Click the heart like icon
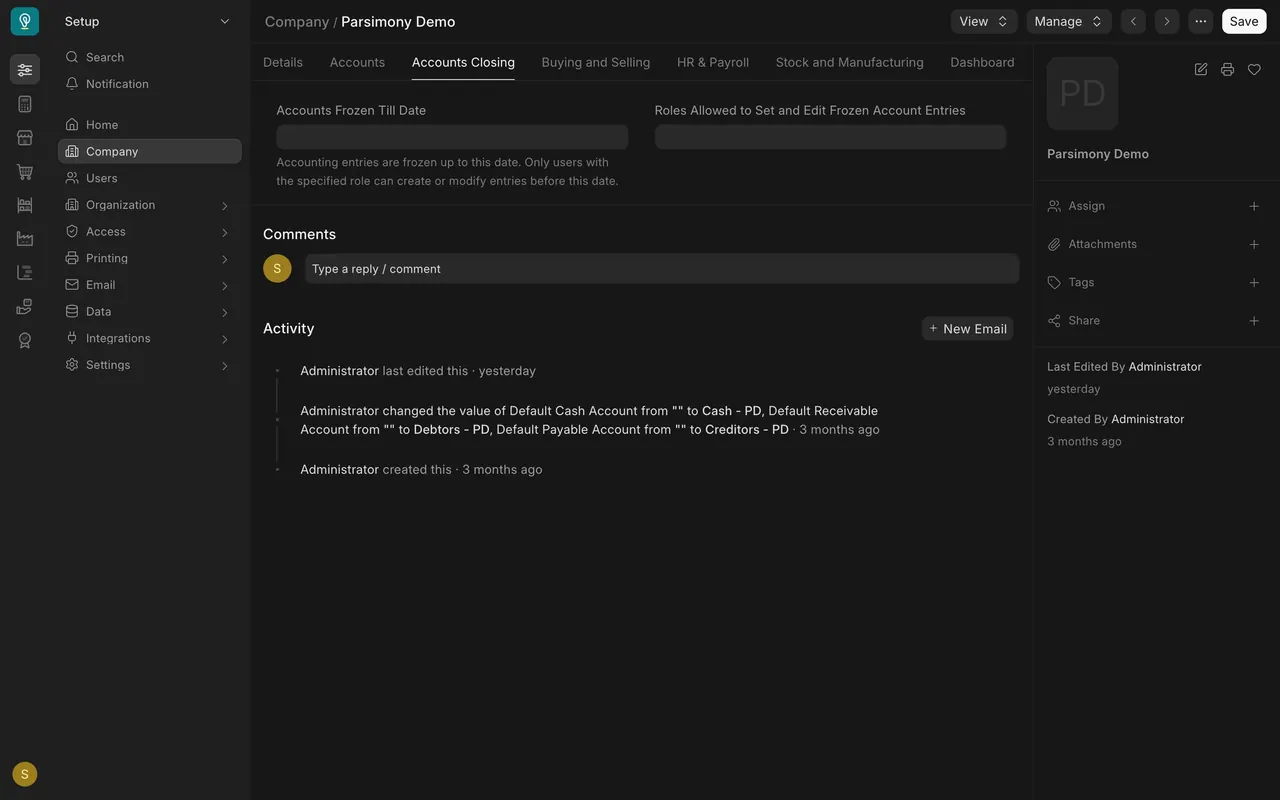The height and width of the screenshot is (800, 1280). pyautogui.click(x=1254, y=69)
